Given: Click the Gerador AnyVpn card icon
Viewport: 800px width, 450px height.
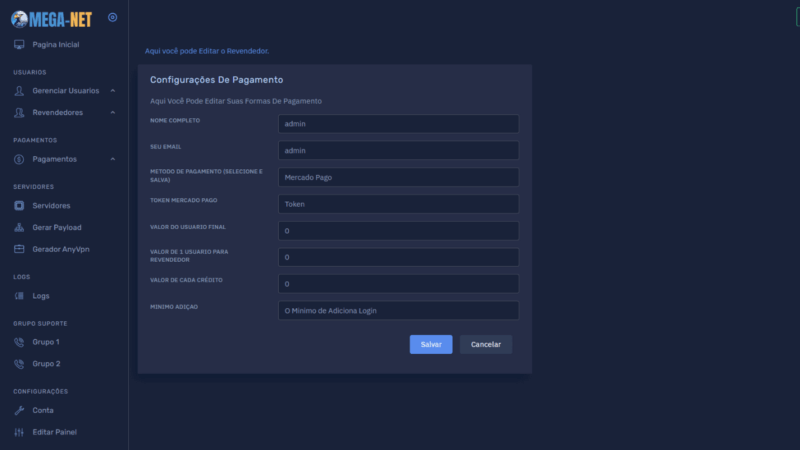Looking at the screenshot, I should 19,249.
